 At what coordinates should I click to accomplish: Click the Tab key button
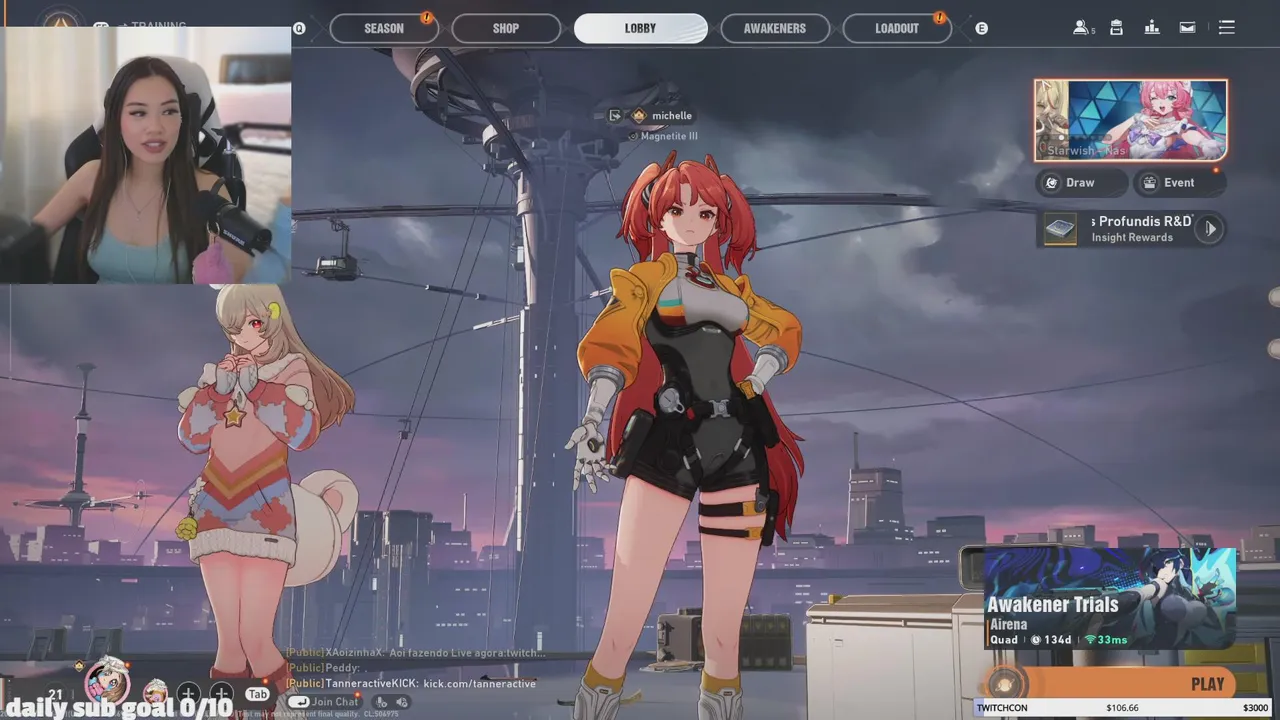click(x=258, y=694)
